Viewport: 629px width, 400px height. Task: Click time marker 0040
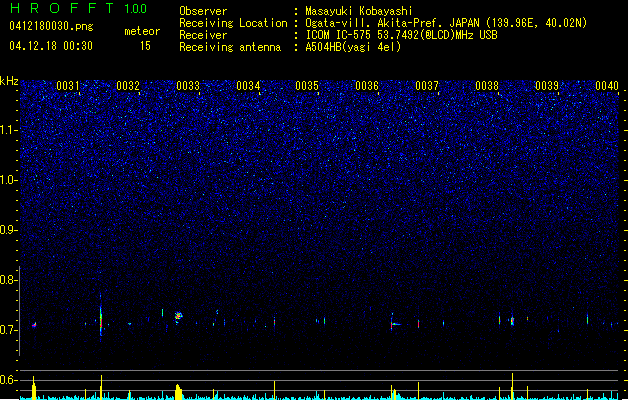pyautogui.click(x=607, y=86)
